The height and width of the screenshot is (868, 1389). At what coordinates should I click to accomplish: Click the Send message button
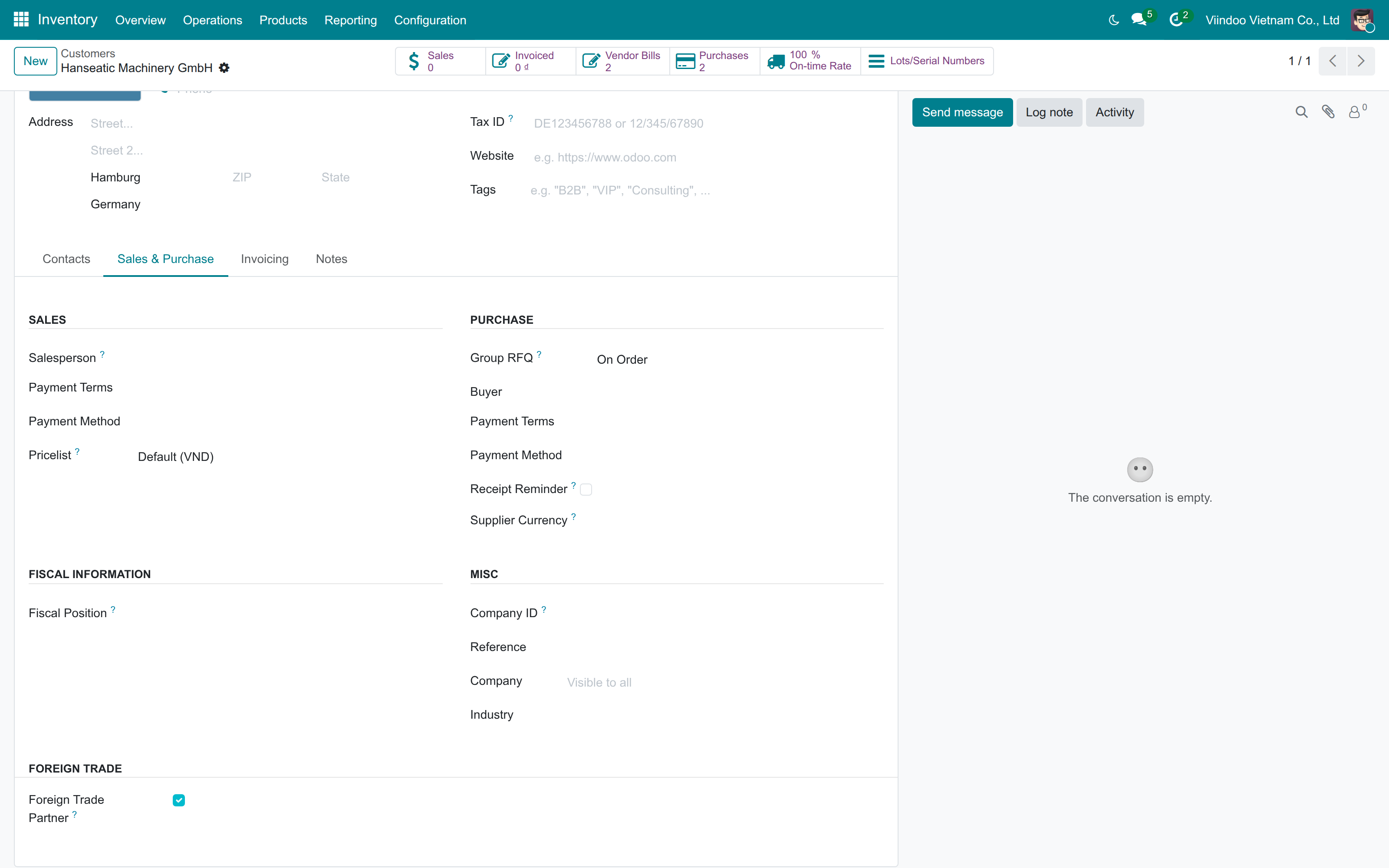tap(963, 112)
